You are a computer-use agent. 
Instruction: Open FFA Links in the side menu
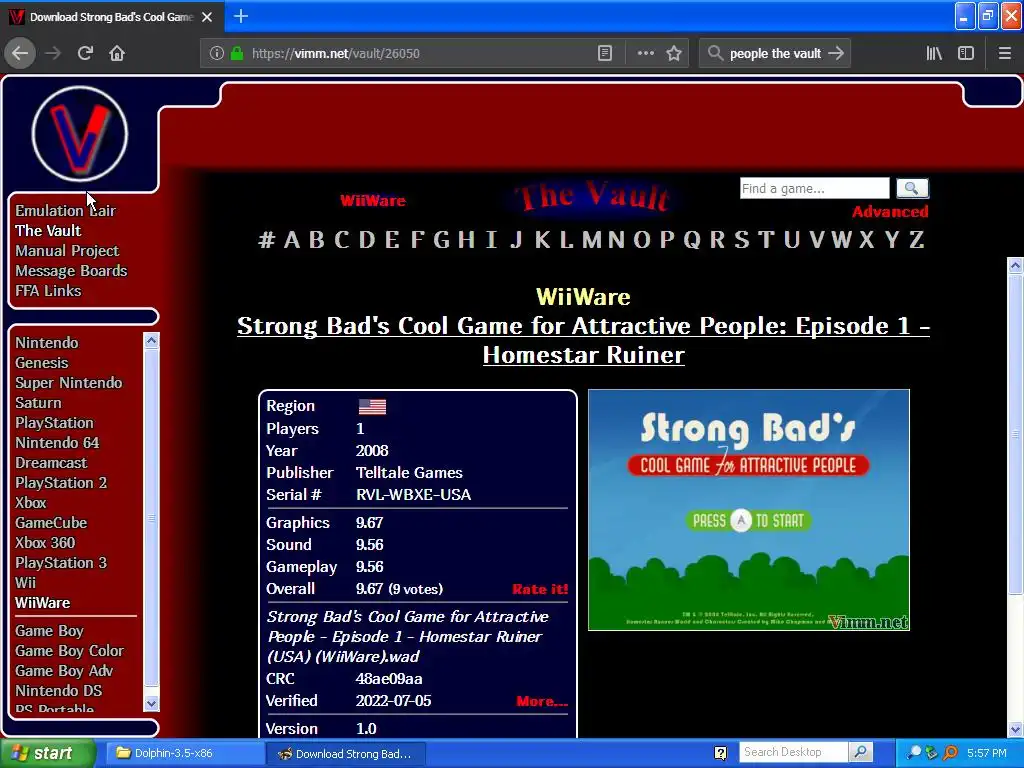[x=48, y=291]
